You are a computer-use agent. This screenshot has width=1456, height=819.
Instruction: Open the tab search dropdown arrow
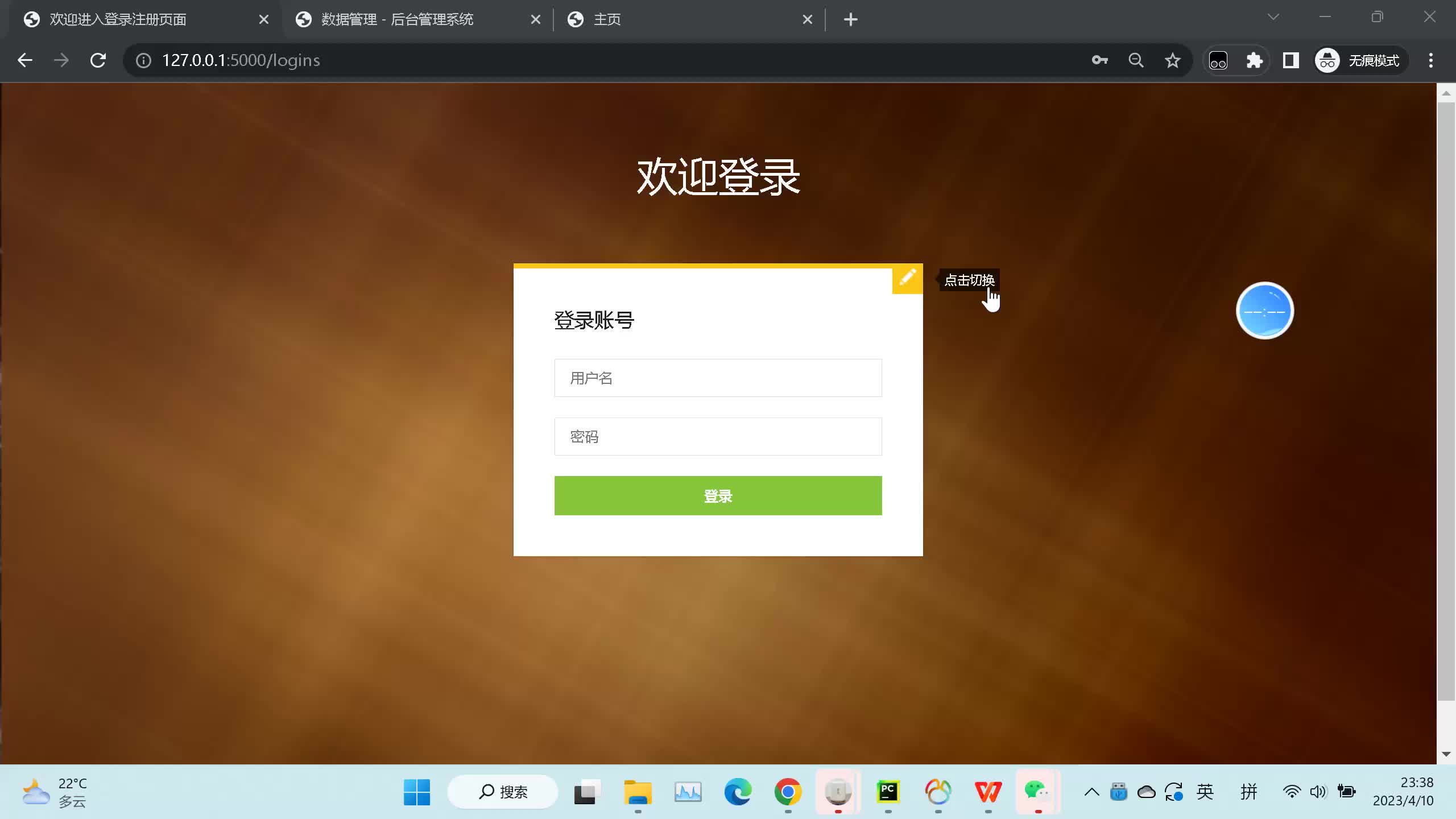1273,17
